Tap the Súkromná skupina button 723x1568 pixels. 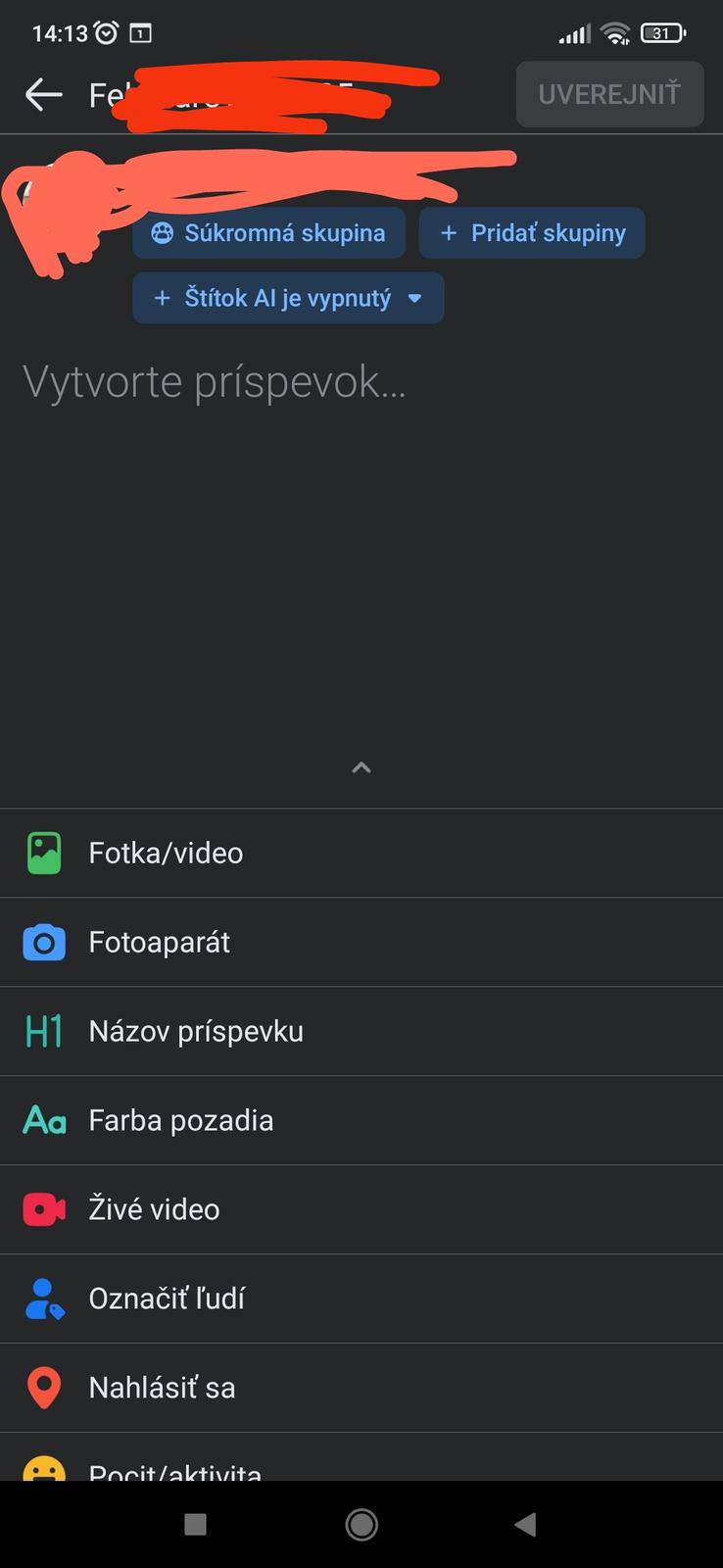pos(268,233)
